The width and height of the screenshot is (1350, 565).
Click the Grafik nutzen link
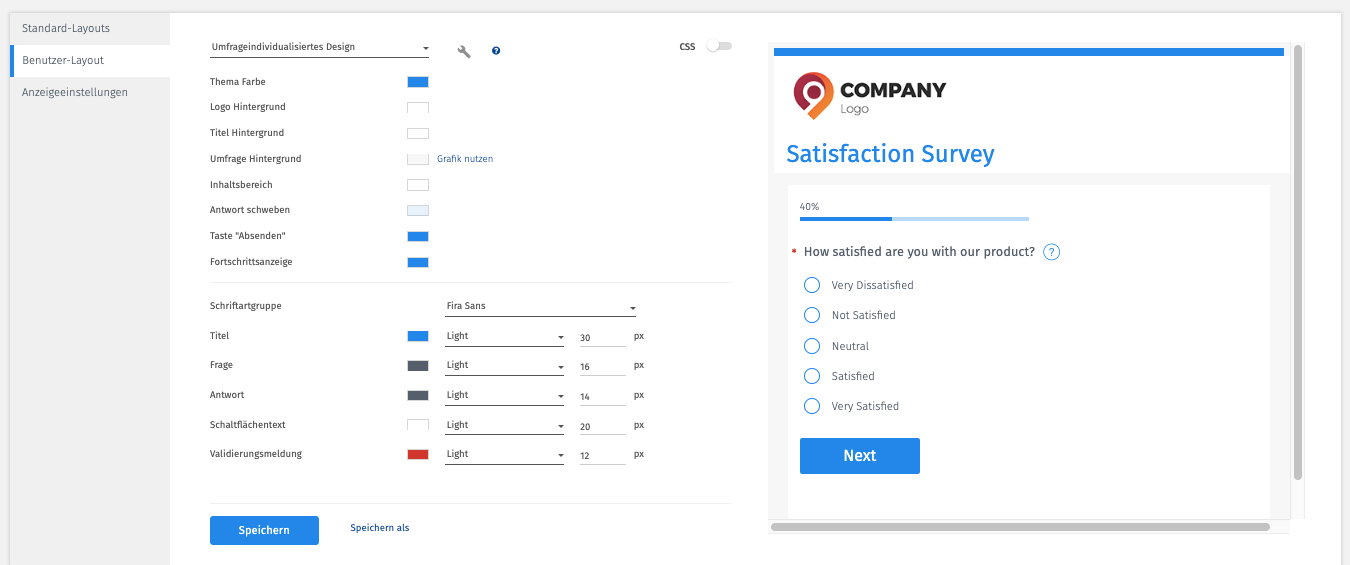[465, 159]
